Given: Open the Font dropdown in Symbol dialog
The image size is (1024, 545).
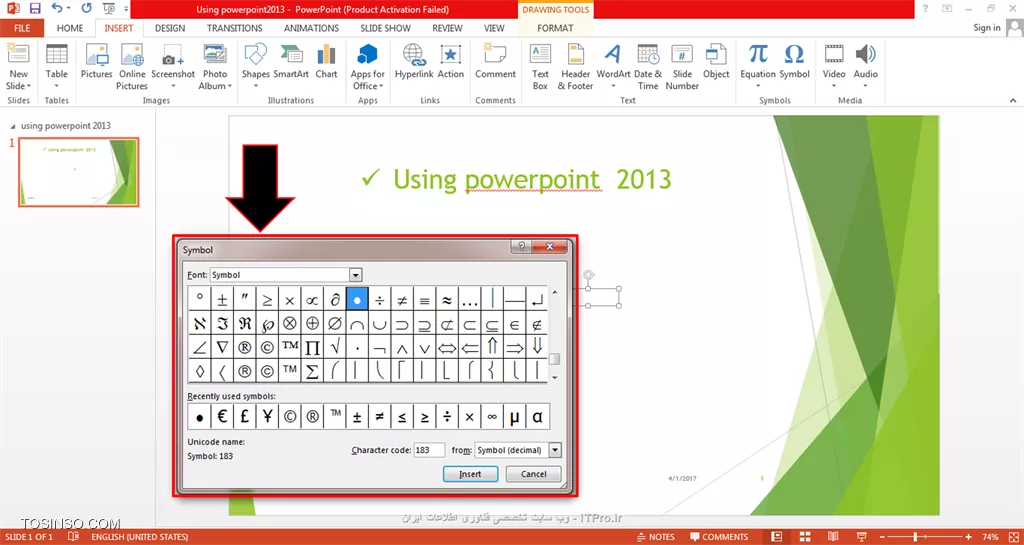Looking at the screenshot, I should (x=355, y=275).
